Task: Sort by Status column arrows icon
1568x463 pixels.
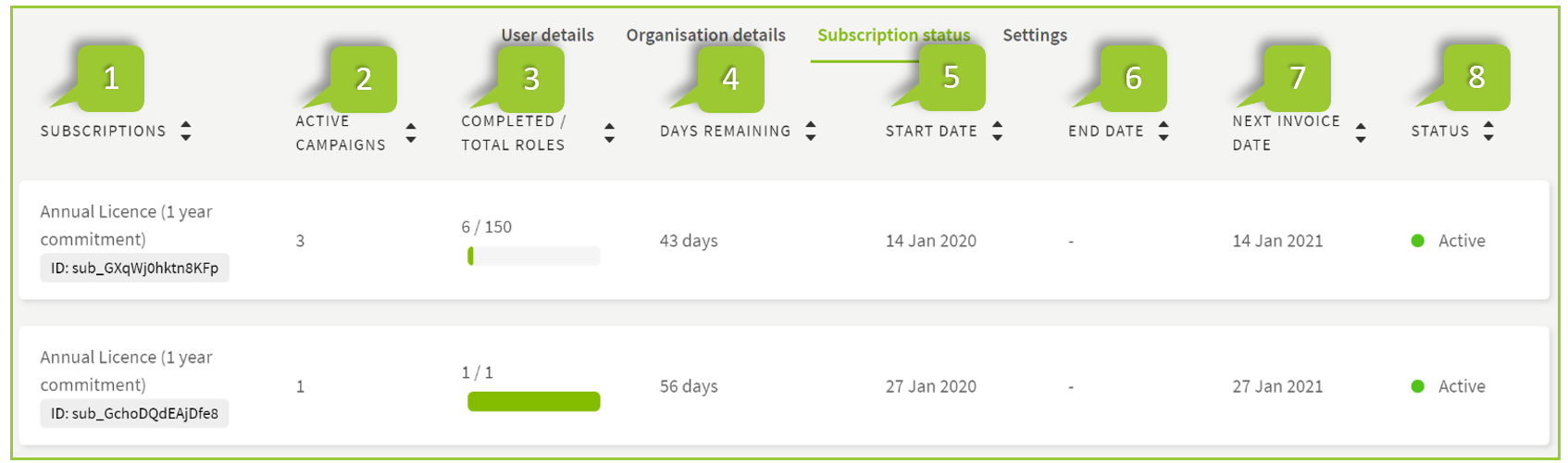Action: (1488, 131)
